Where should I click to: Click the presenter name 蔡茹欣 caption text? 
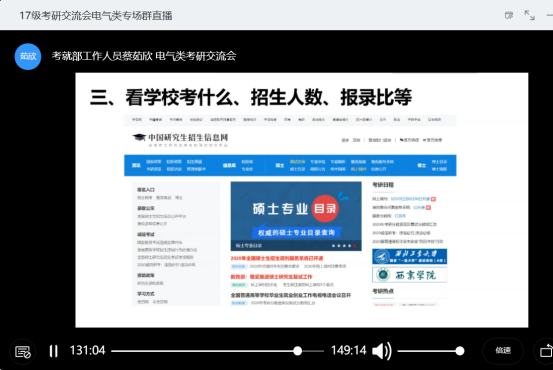point(137,56)
